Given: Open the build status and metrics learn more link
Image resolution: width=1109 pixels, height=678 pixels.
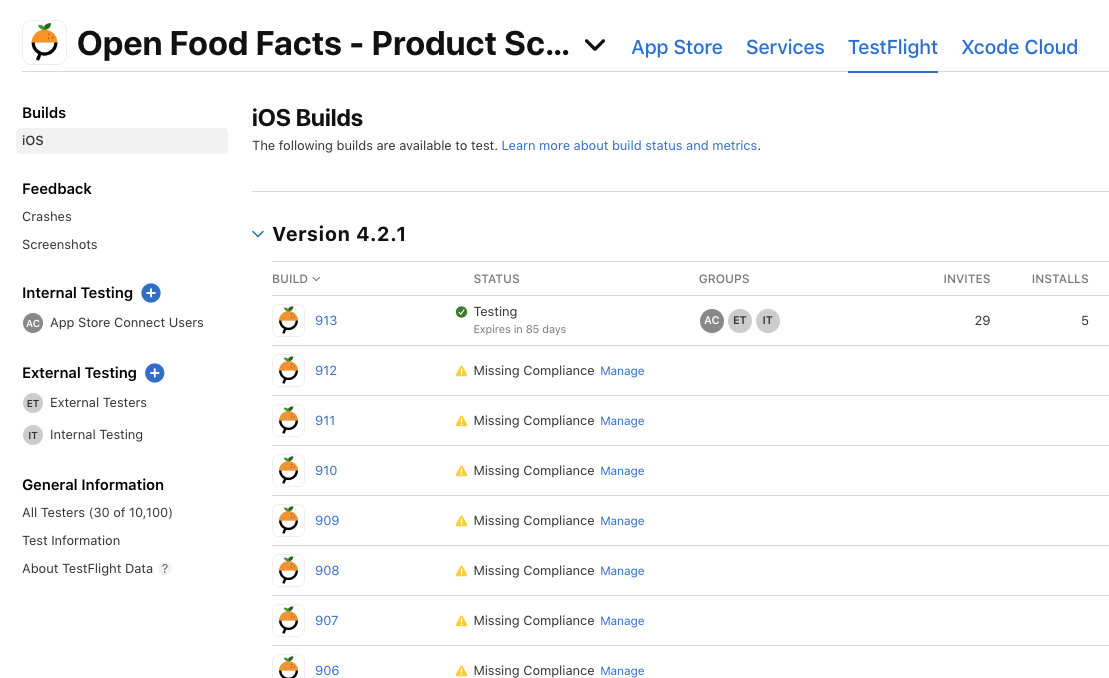Looking at the screenshot, I should pos(629,145).
